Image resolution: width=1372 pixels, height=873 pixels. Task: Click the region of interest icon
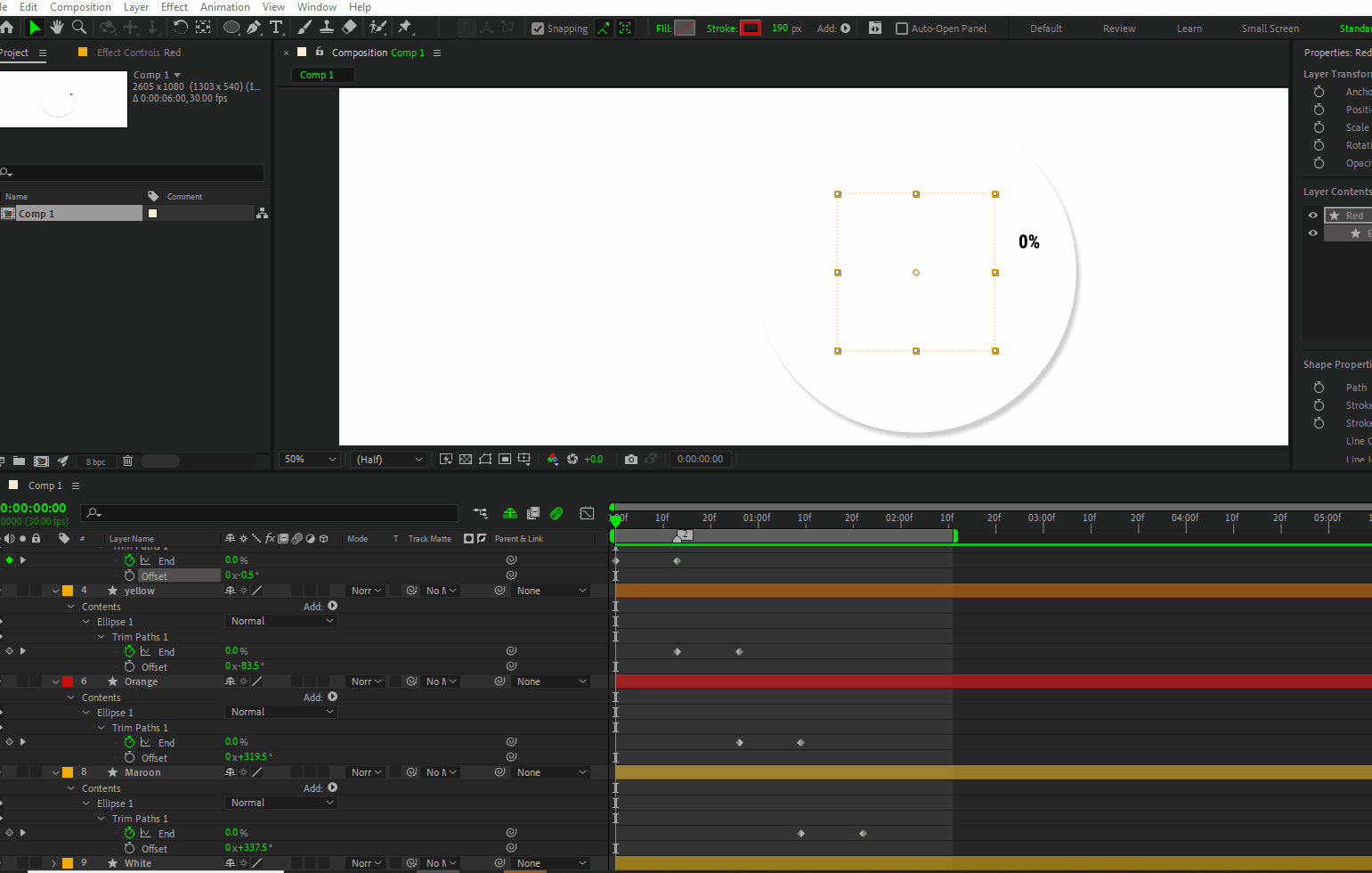[505, 459]
